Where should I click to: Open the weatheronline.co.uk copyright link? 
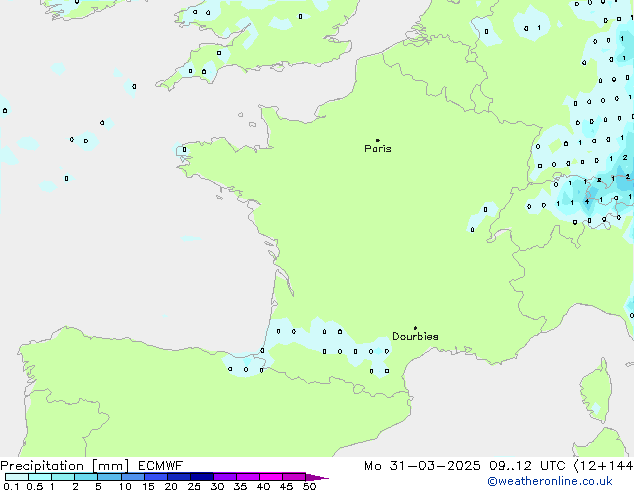click(x=550, y=481)
